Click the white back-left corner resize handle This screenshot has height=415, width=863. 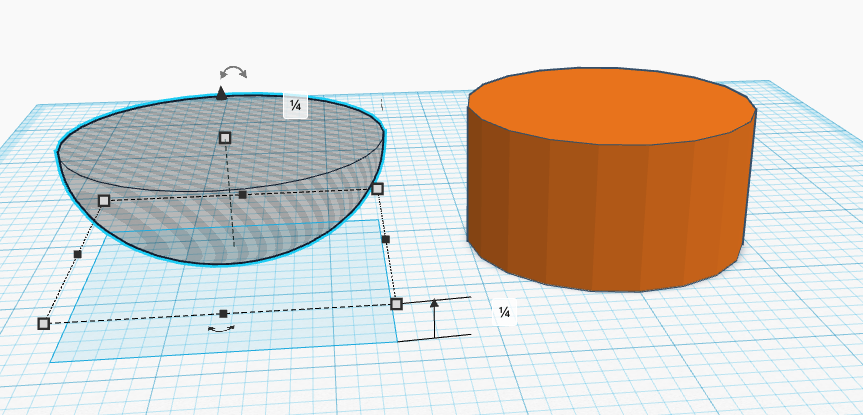click(x=104, y=200)
